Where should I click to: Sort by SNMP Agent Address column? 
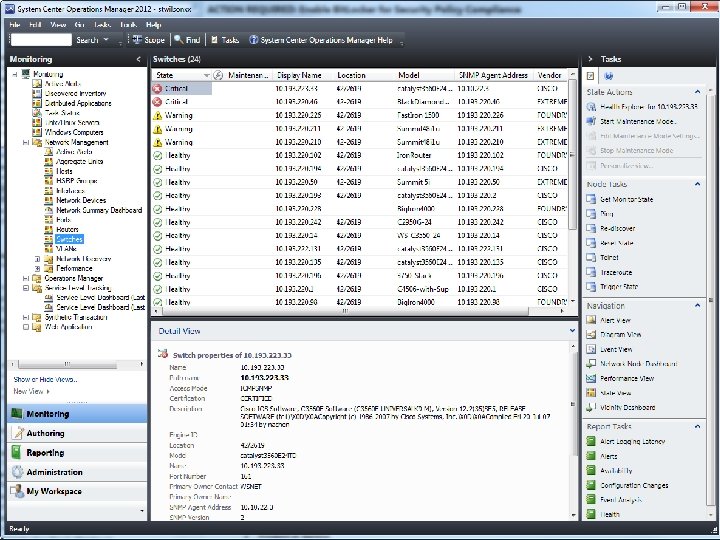coord(494,75)
